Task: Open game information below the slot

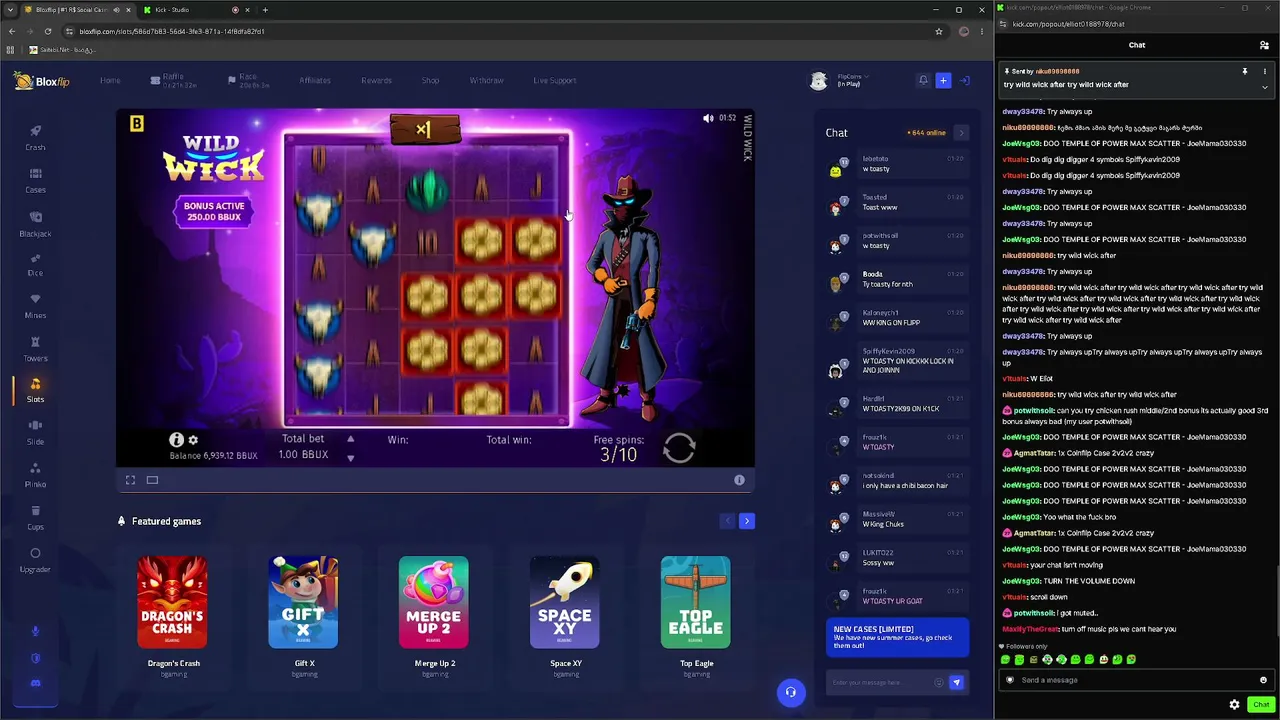Action: coord(739,480)
